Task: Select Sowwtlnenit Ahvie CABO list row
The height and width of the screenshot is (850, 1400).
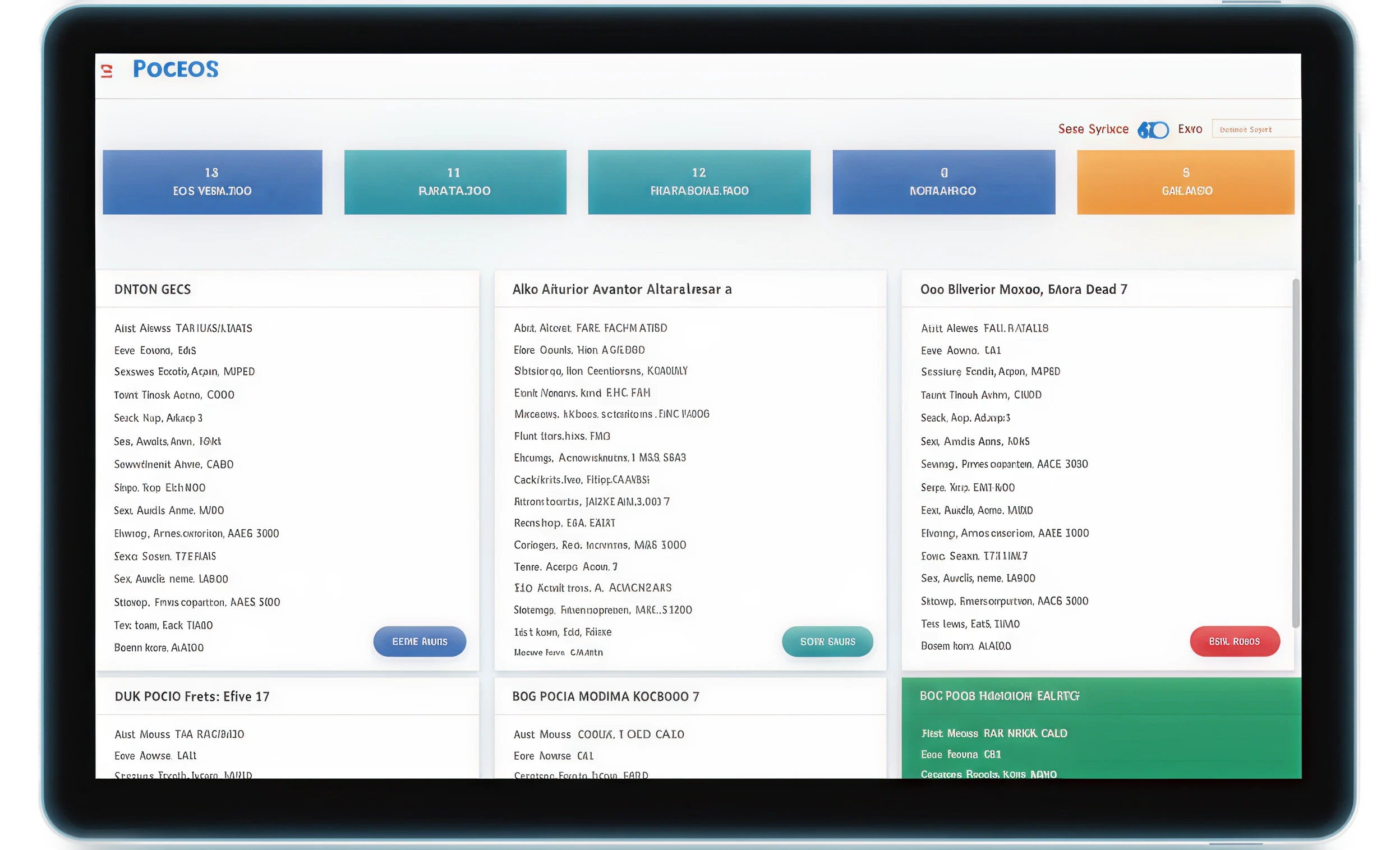Action: click(173, 464)
